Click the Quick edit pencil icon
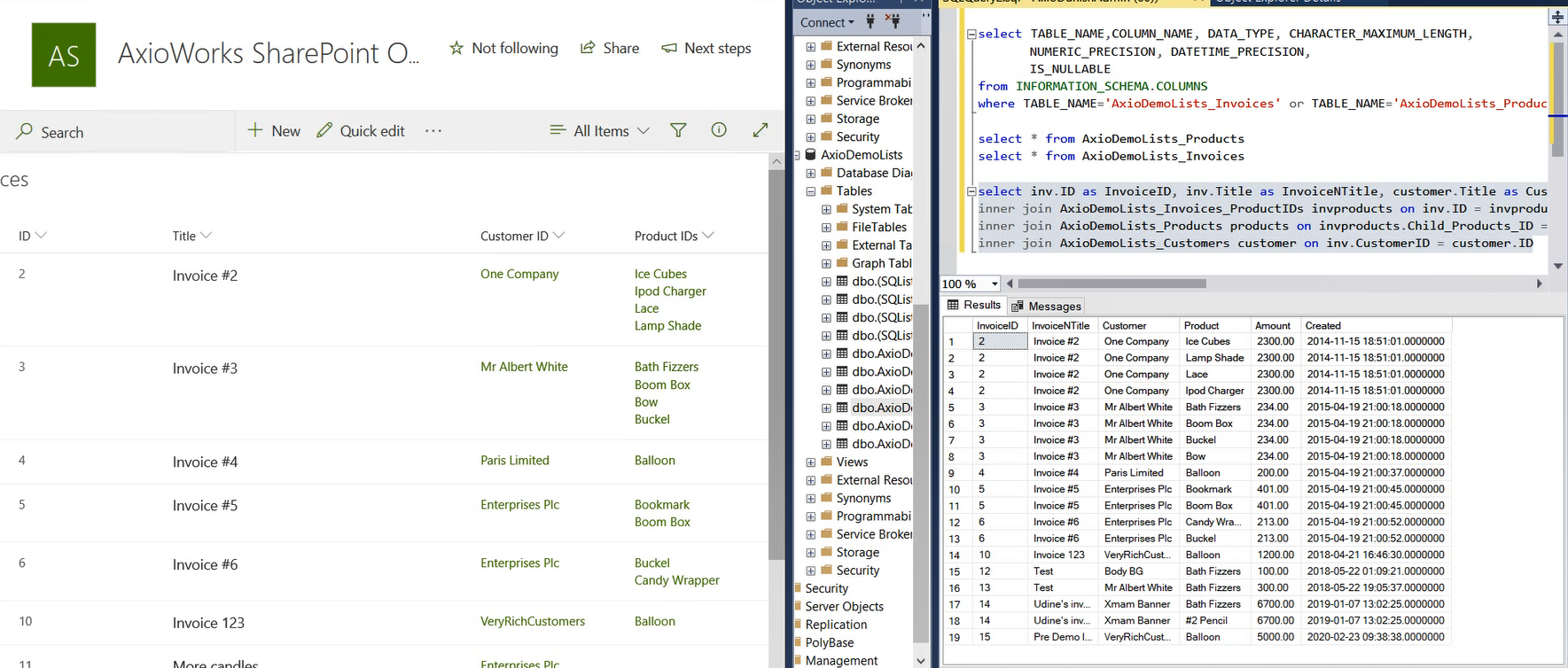Viewport: 1568px width, 668px height. click(325, 131)
